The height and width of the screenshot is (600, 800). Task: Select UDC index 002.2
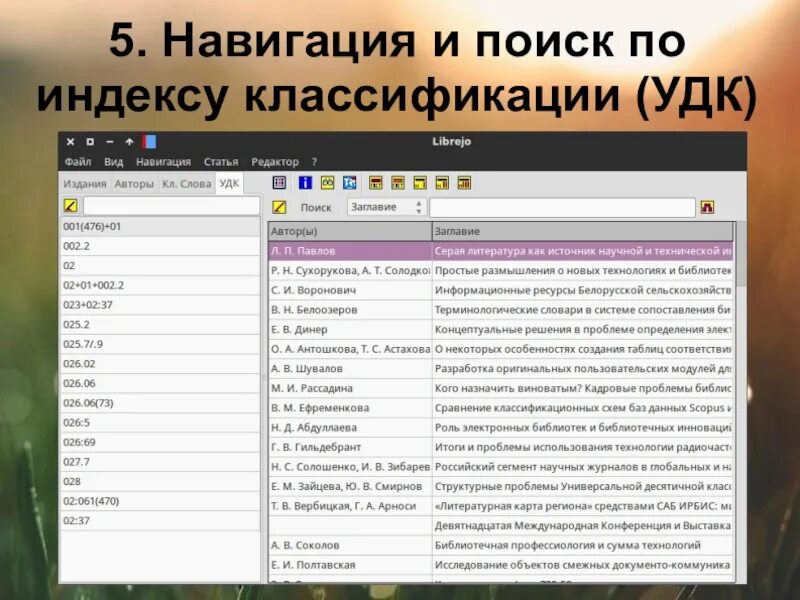[160, 246]
